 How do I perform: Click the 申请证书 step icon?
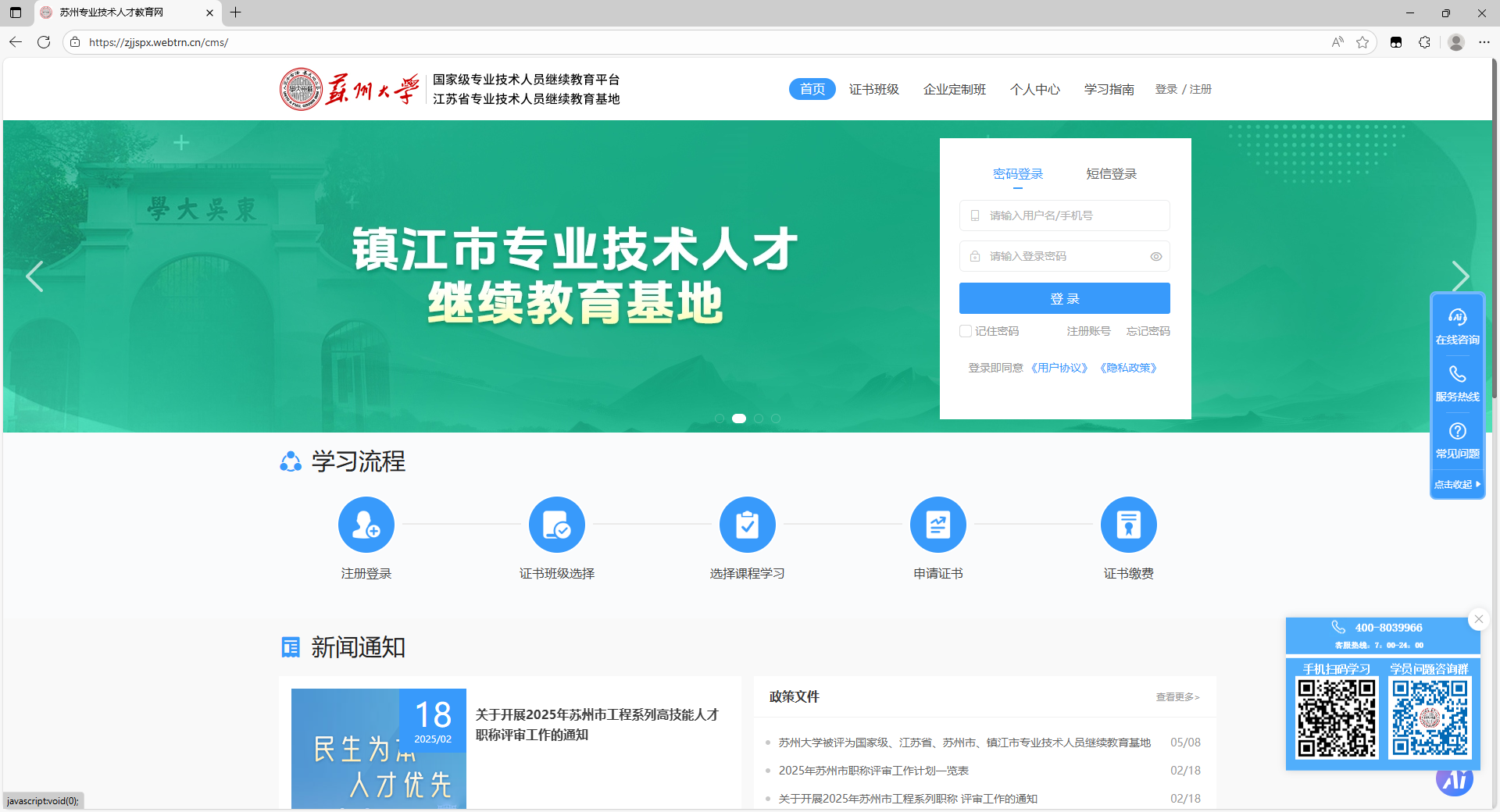tap(937, 525)
